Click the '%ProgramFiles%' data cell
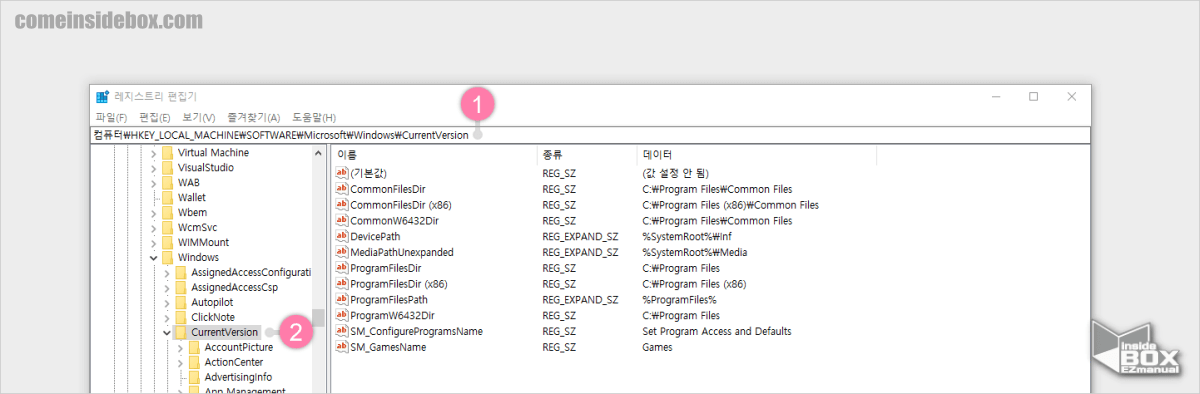Screen dimensions: 1200x394 point(679,300)
